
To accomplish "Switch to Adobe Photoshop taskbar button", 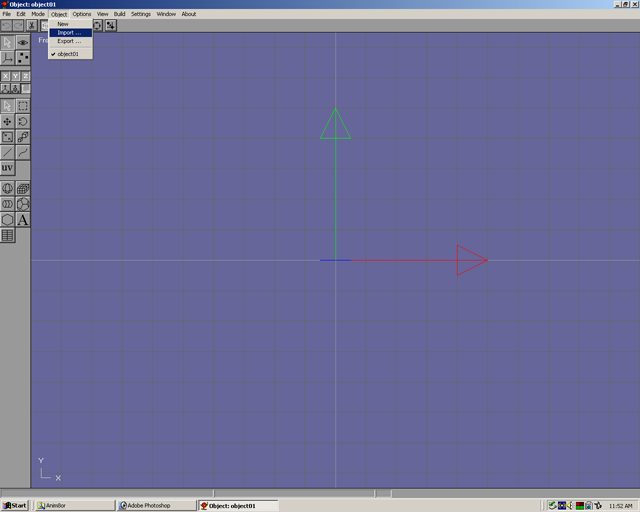I will pos(156,505).
